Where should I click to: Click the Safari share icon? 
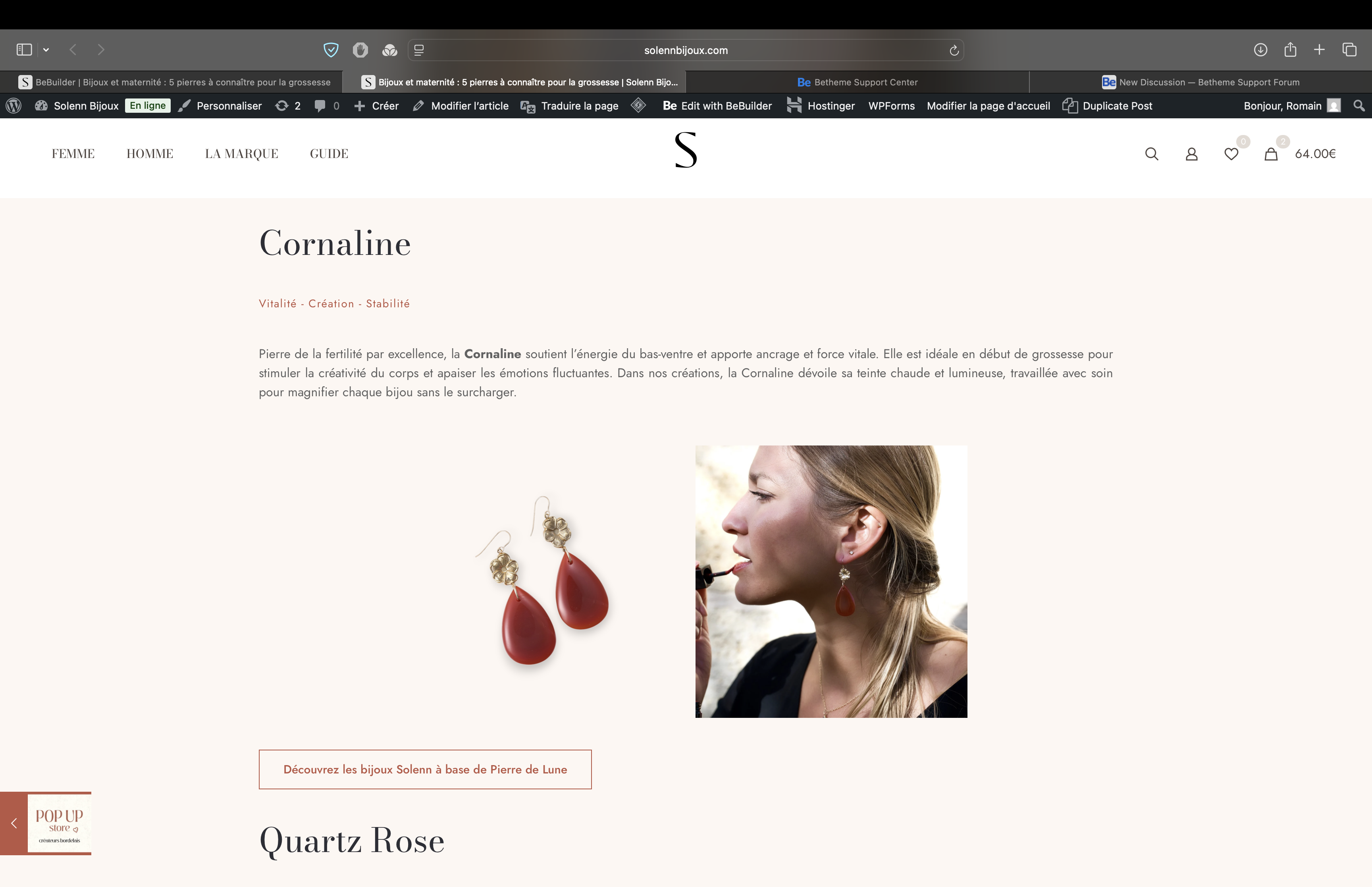pos(1290,50)
